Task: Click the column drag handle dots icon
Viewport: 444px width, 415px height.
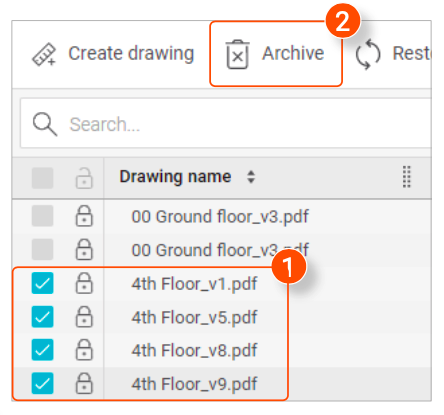Action: [x=407, y=177]
